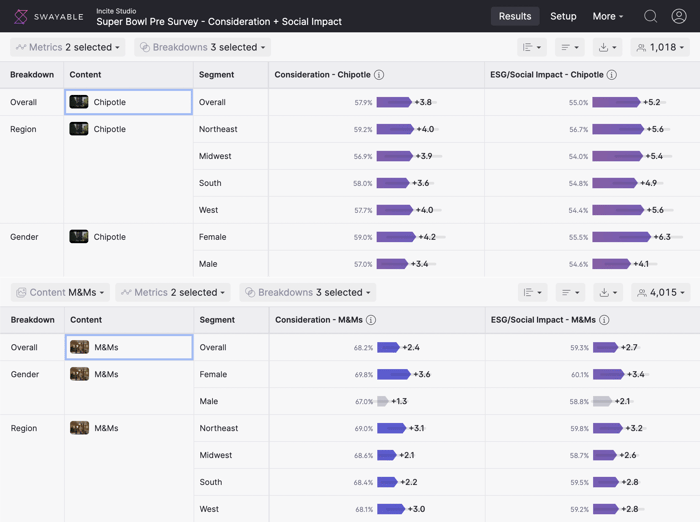The image size is (700, 522).
Task: Expand Metrics 2 selected dropdown for Chipotle
Action: pos(68,47)
